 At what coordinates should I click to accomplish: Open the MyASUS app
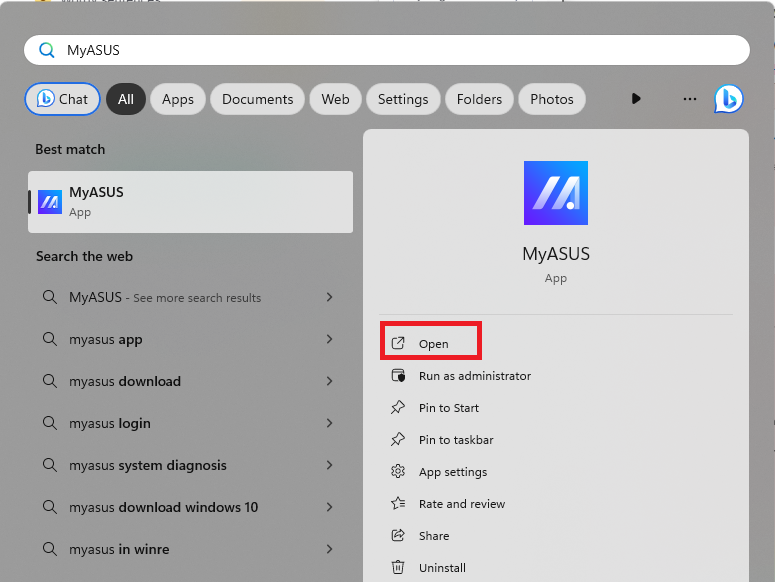[432, 344]
